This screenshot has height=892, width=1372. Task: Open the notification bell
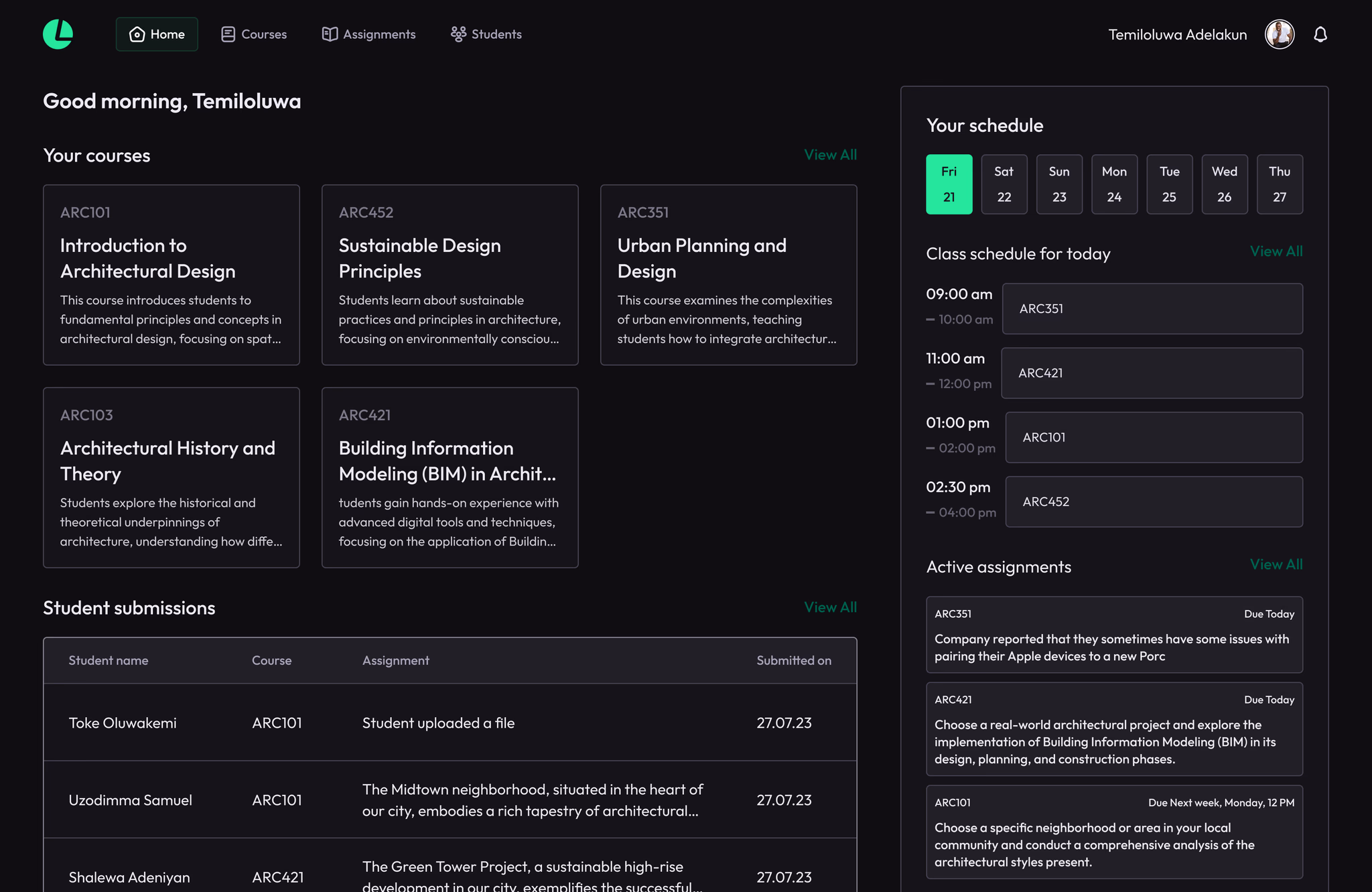[1320, 34]
